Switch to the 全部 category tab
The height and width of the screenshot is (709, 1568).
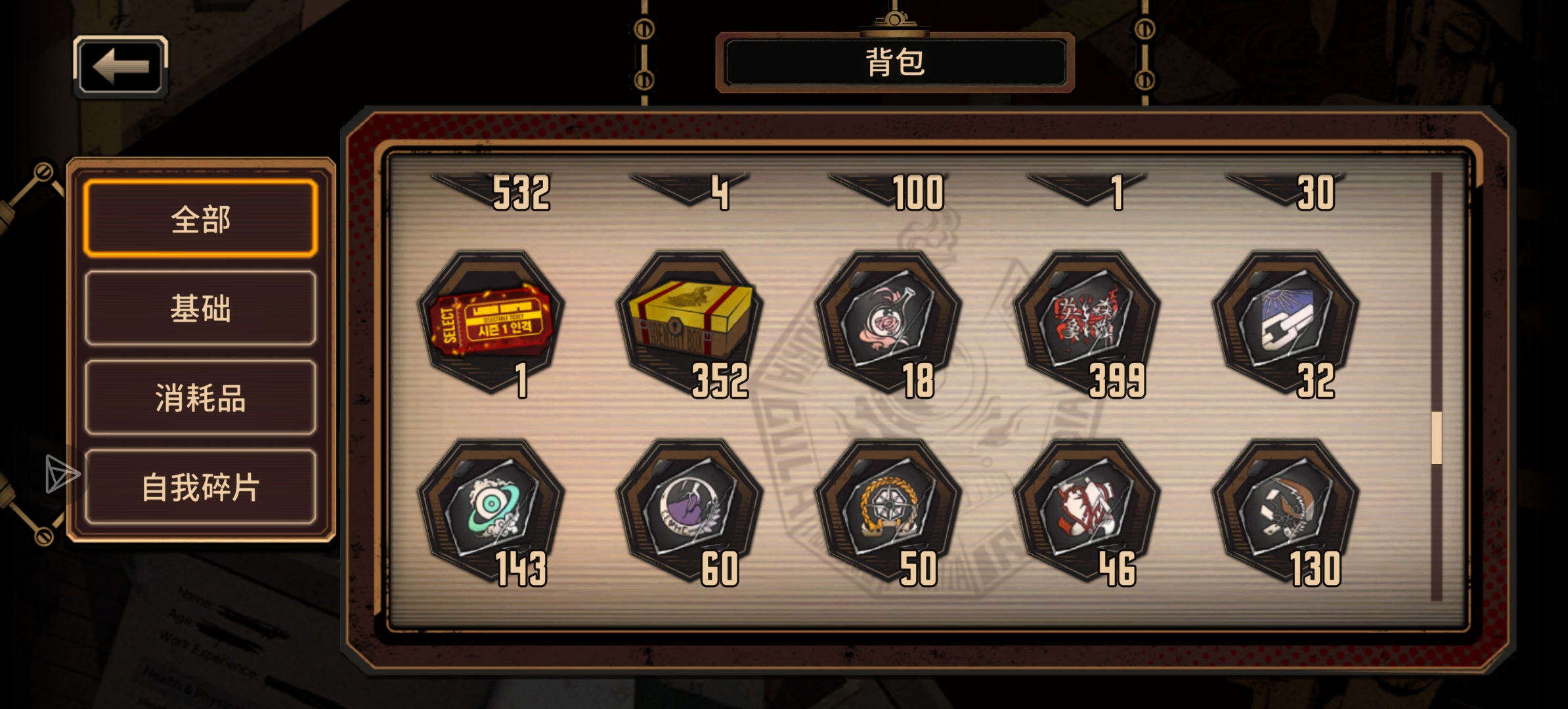coord(201,219)
